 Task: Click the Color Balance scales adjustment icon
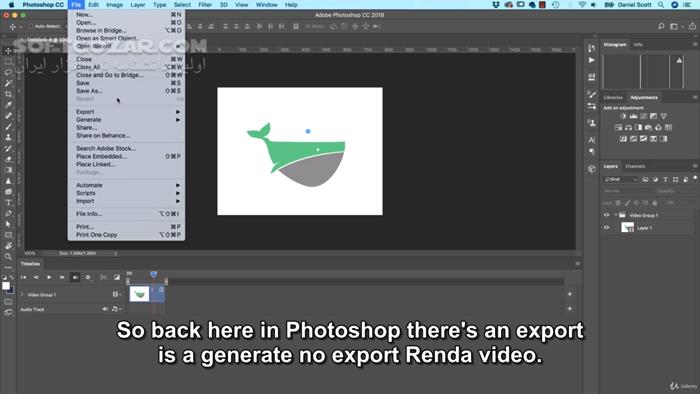pos(628,128)
